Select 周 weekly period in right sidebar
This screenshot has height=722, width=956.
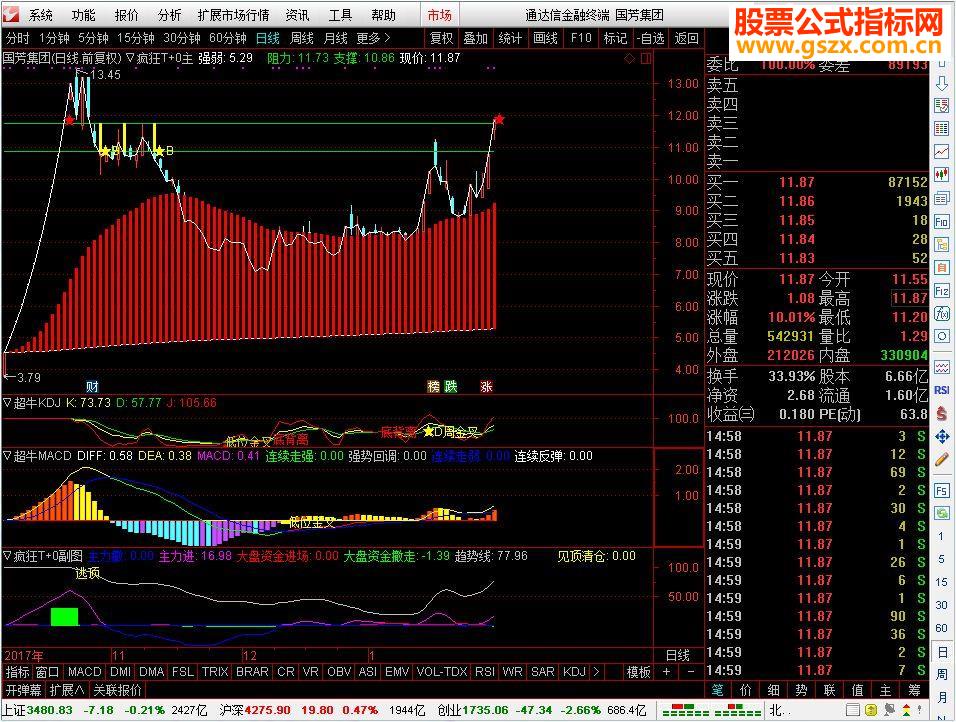coord(942,674)
